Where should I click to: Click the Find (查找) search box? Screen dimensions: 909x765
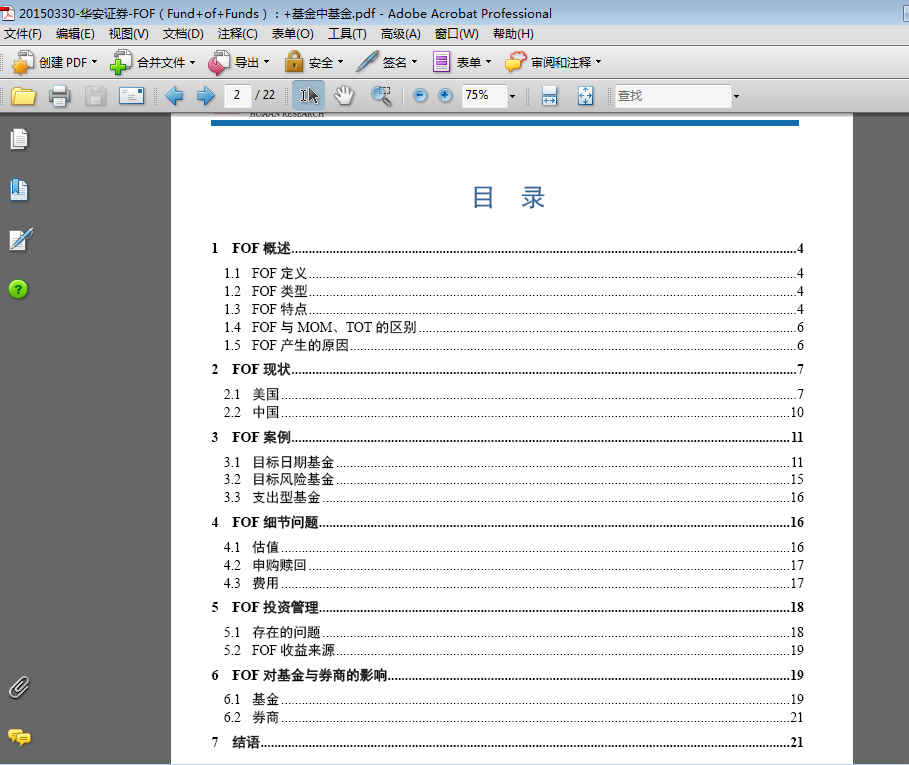(672, 96)
